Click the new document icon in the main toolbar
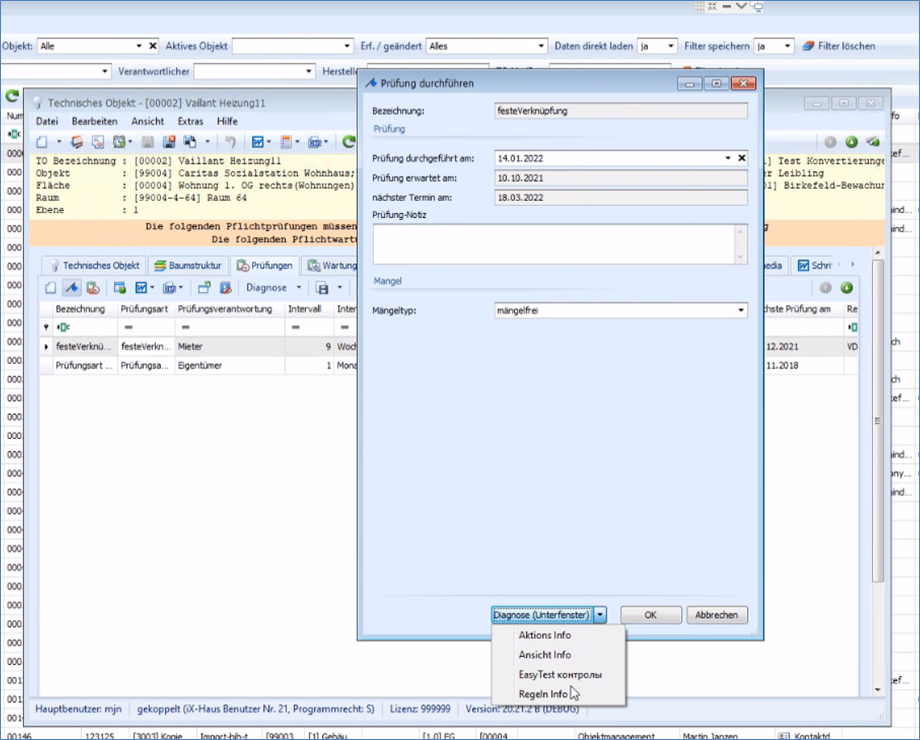This screenshot has width=920, height=740. (42, 143)
